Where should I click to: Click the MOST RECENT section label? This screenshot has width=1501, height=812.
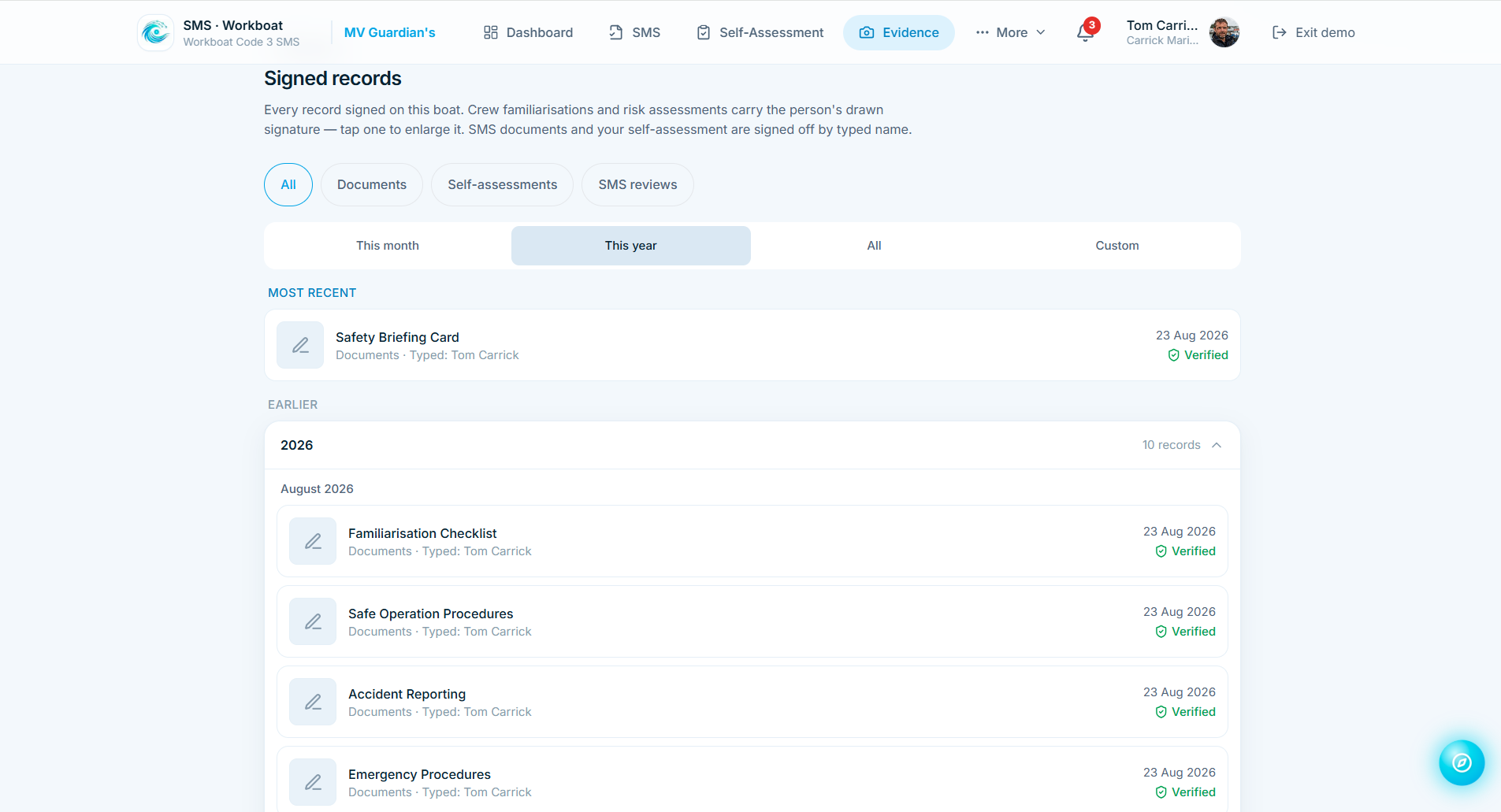click(x=312, y=293)
